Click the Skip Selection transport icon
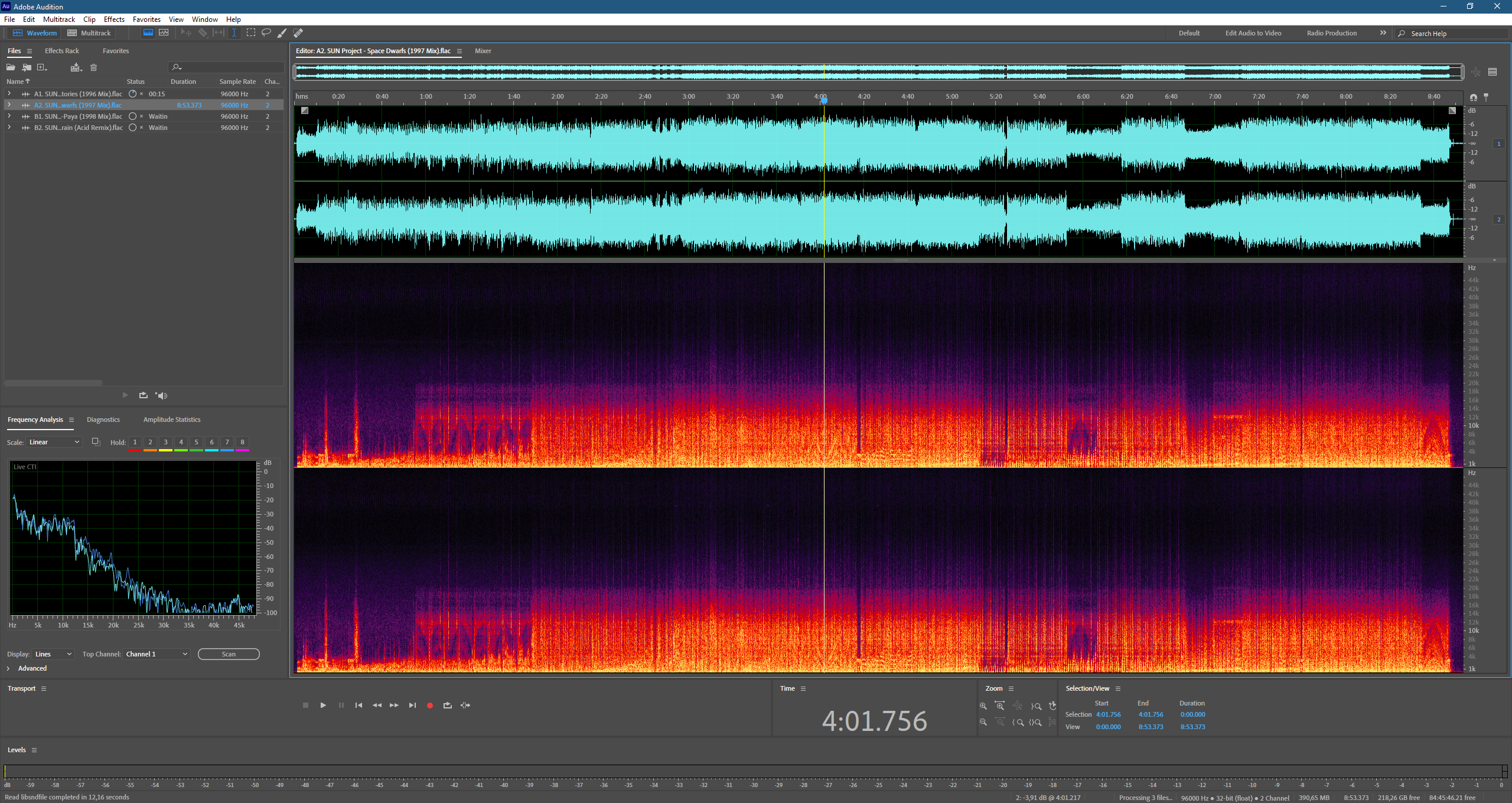Image resolution: width=1512 pixels, height=803 pixels. (x=465, y=705)
